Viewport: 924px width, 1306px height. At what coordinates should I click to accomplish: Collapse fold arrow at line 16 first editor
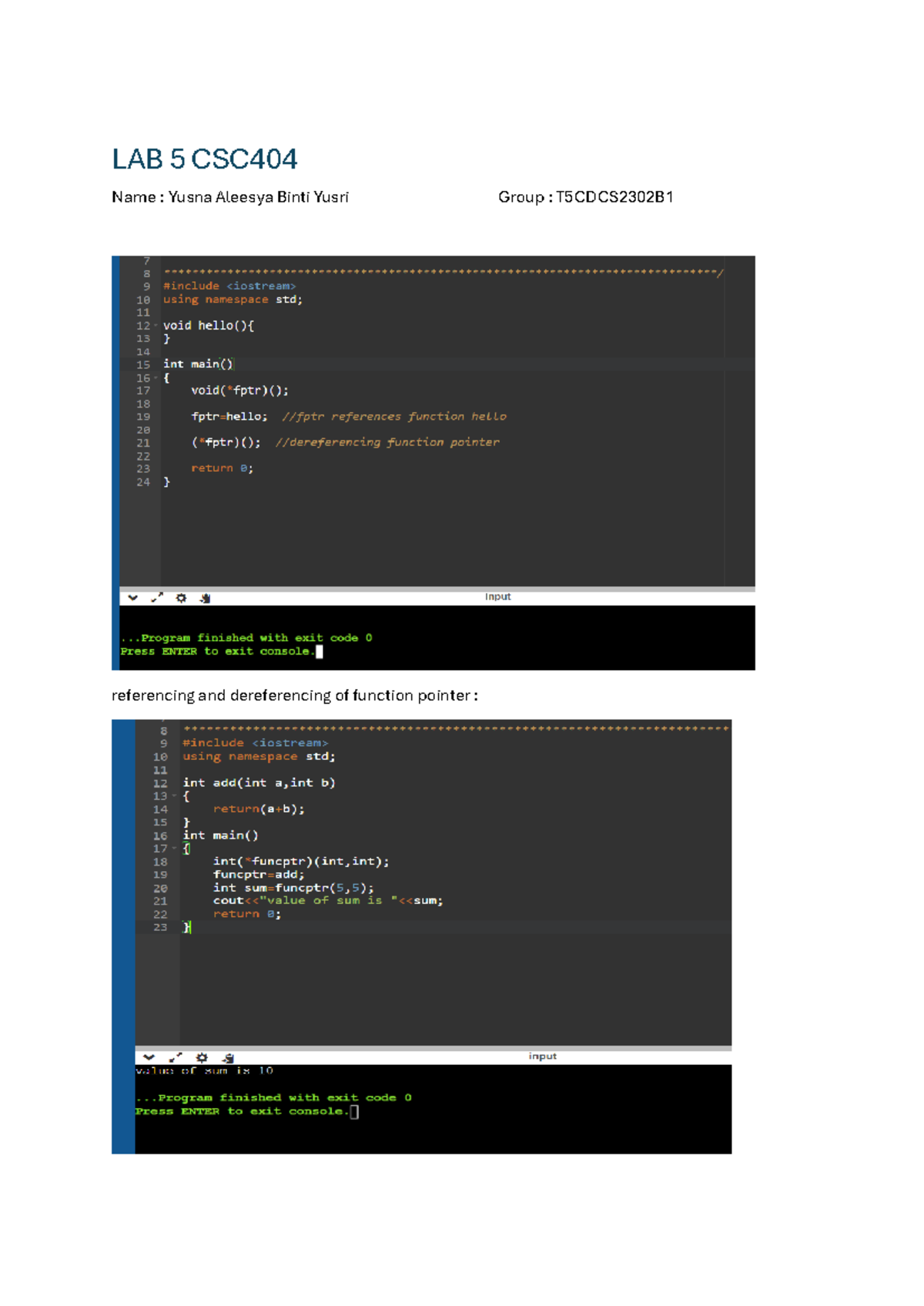[156, 378]
